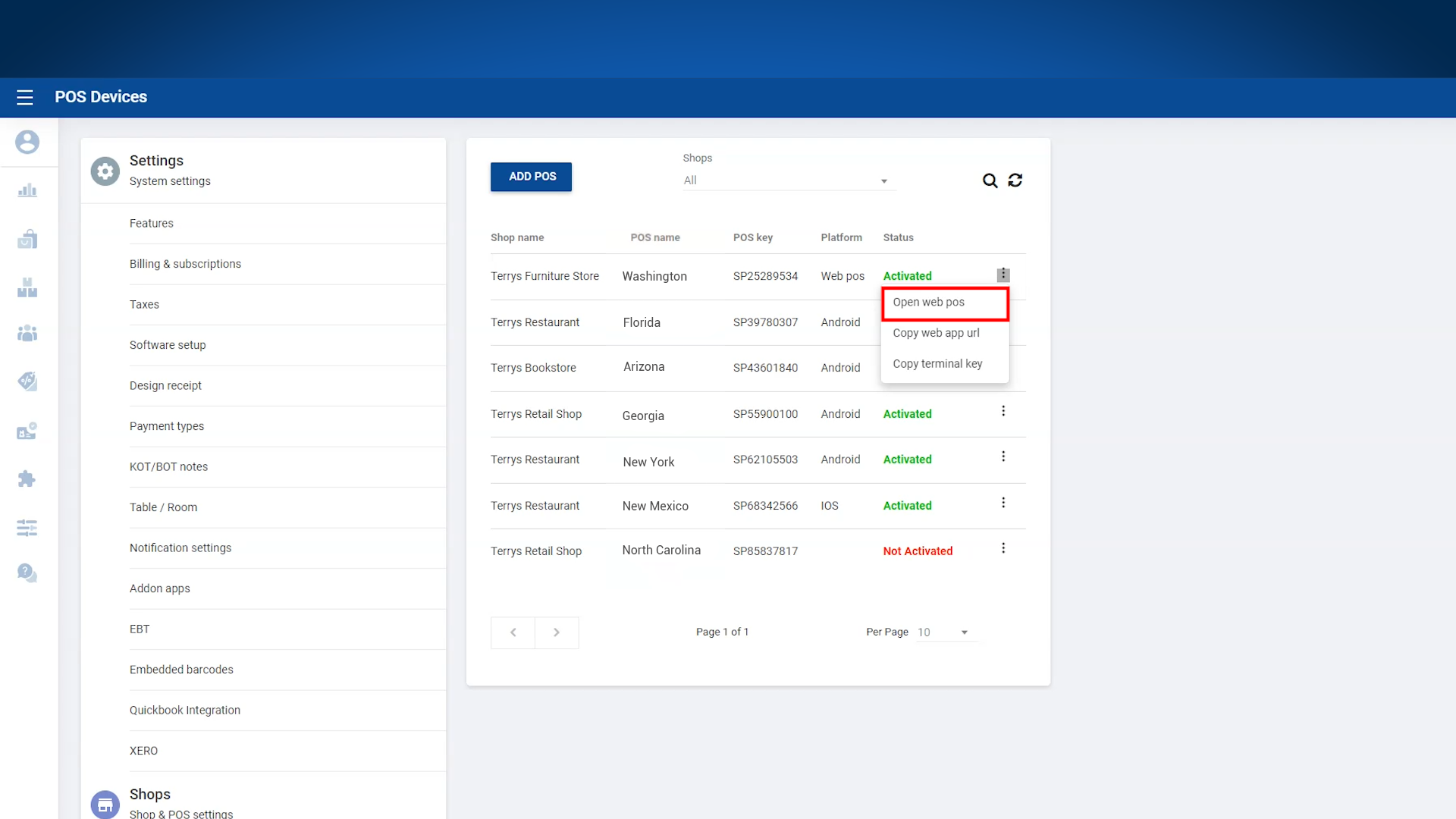Click the help chat sidebar icon
The height and width of the screenshot is (819, 1456).
coord(27,573)
